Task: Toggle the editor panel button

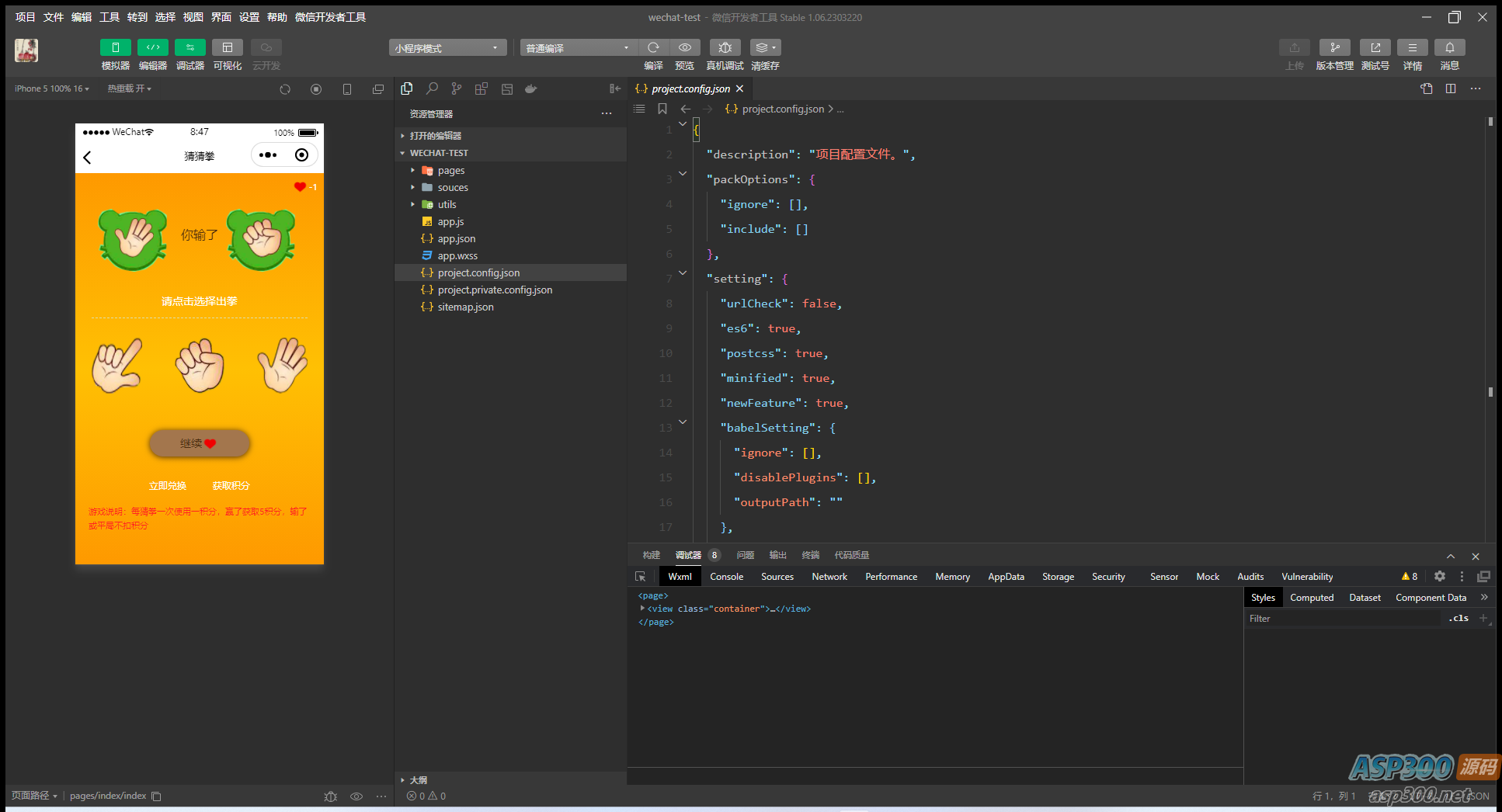Action: point(153,48)
